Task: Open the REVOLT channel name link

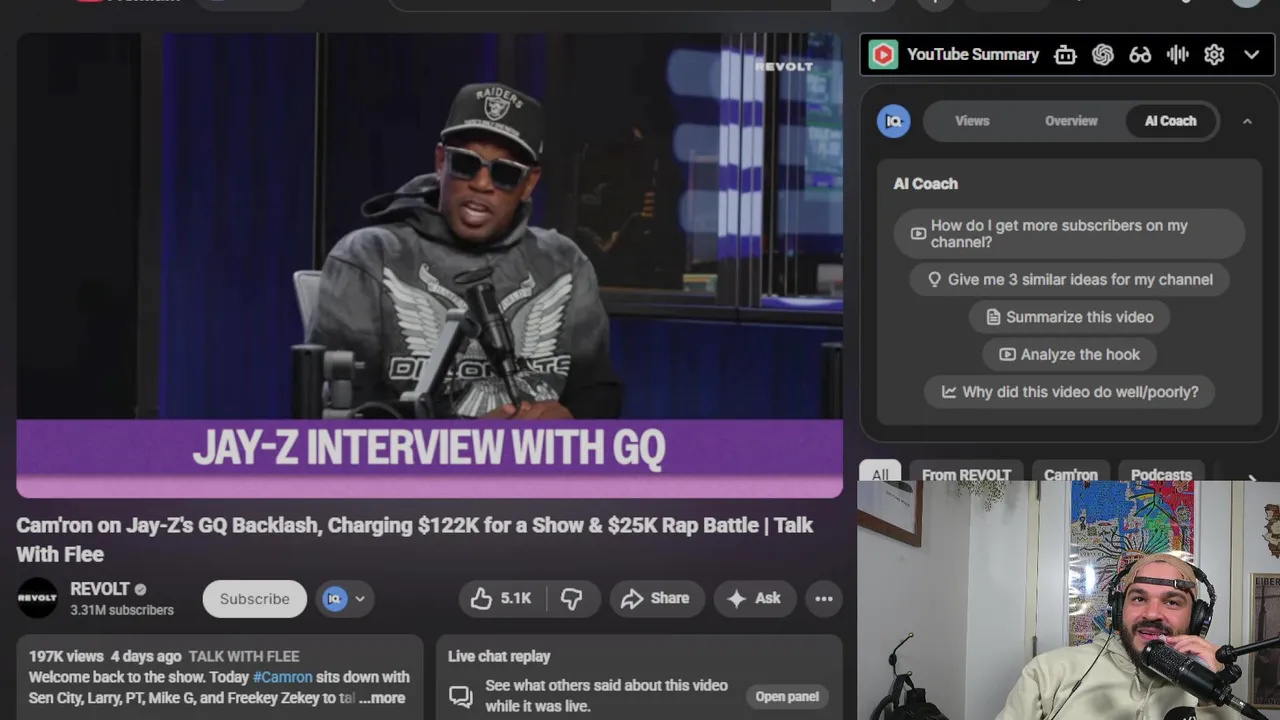Action: coord(100,589)
